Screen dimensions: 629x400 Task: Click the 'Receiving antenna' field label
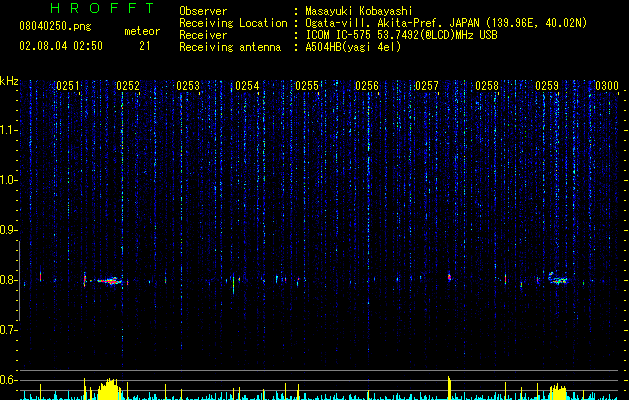coord(230,47)
